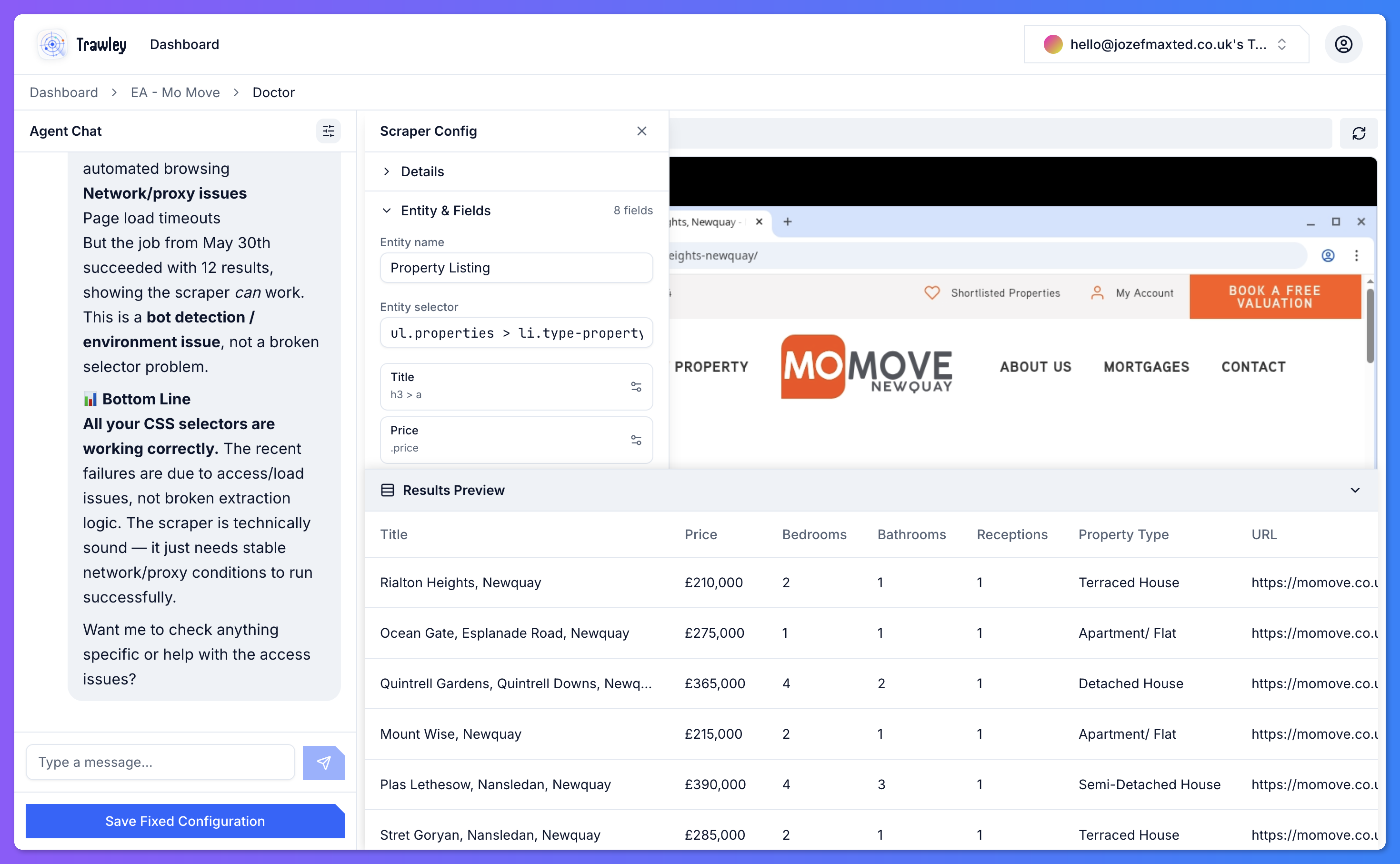Click the team gradient avatar circle

coord(1053,45)
